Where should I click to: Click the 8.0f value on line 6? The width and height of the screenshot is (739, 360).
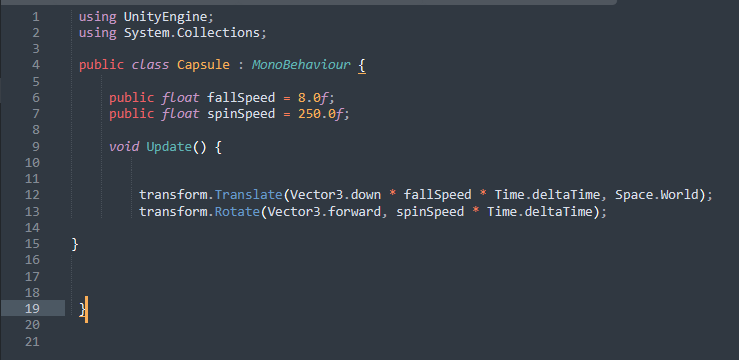(313, 98)
